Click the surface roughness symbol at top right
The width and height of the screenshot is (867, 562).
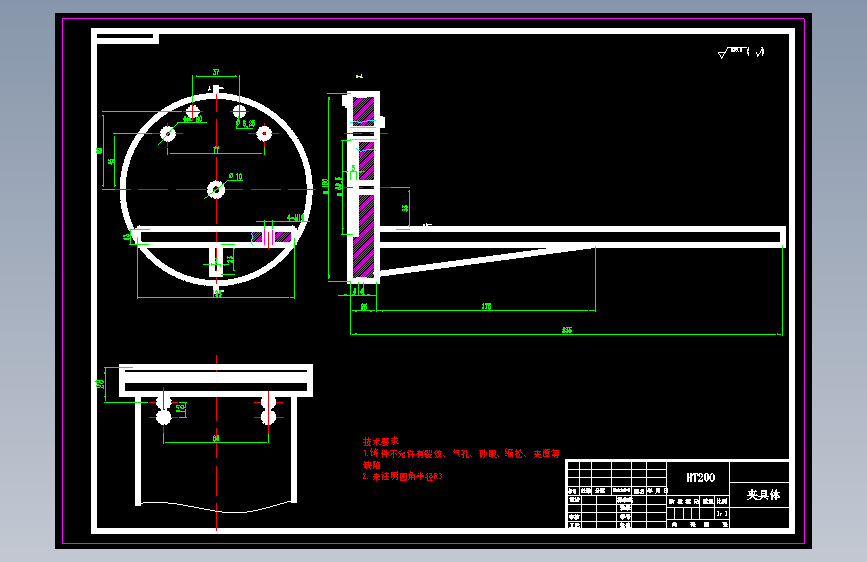coord(741,52)
